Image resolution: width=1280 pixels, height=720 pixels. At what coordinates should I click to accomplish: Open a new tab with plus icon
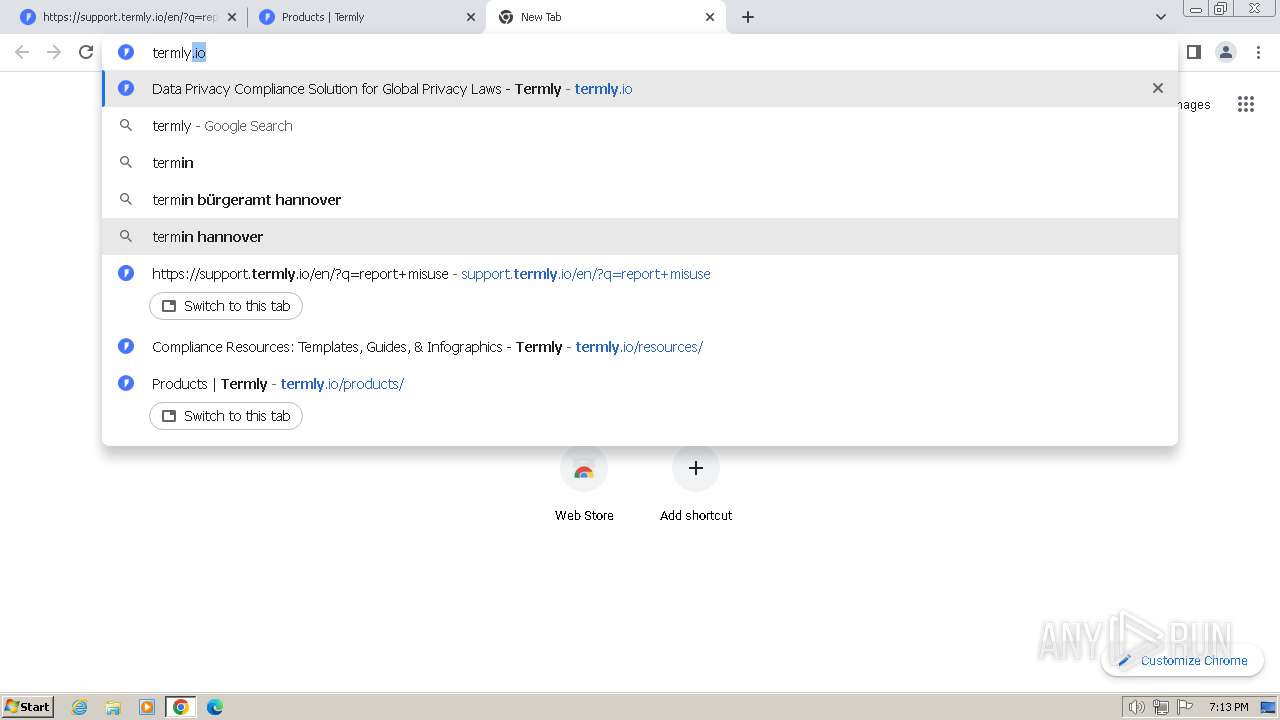tap(747, 17)
